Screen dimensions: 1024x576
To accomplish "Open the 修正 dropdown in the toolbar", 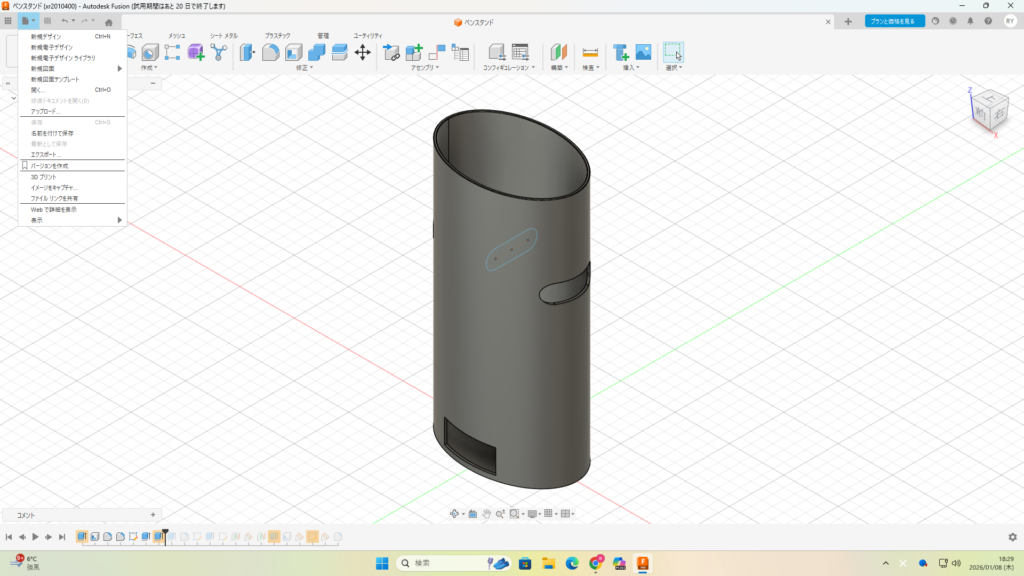I will coord(303,68).
